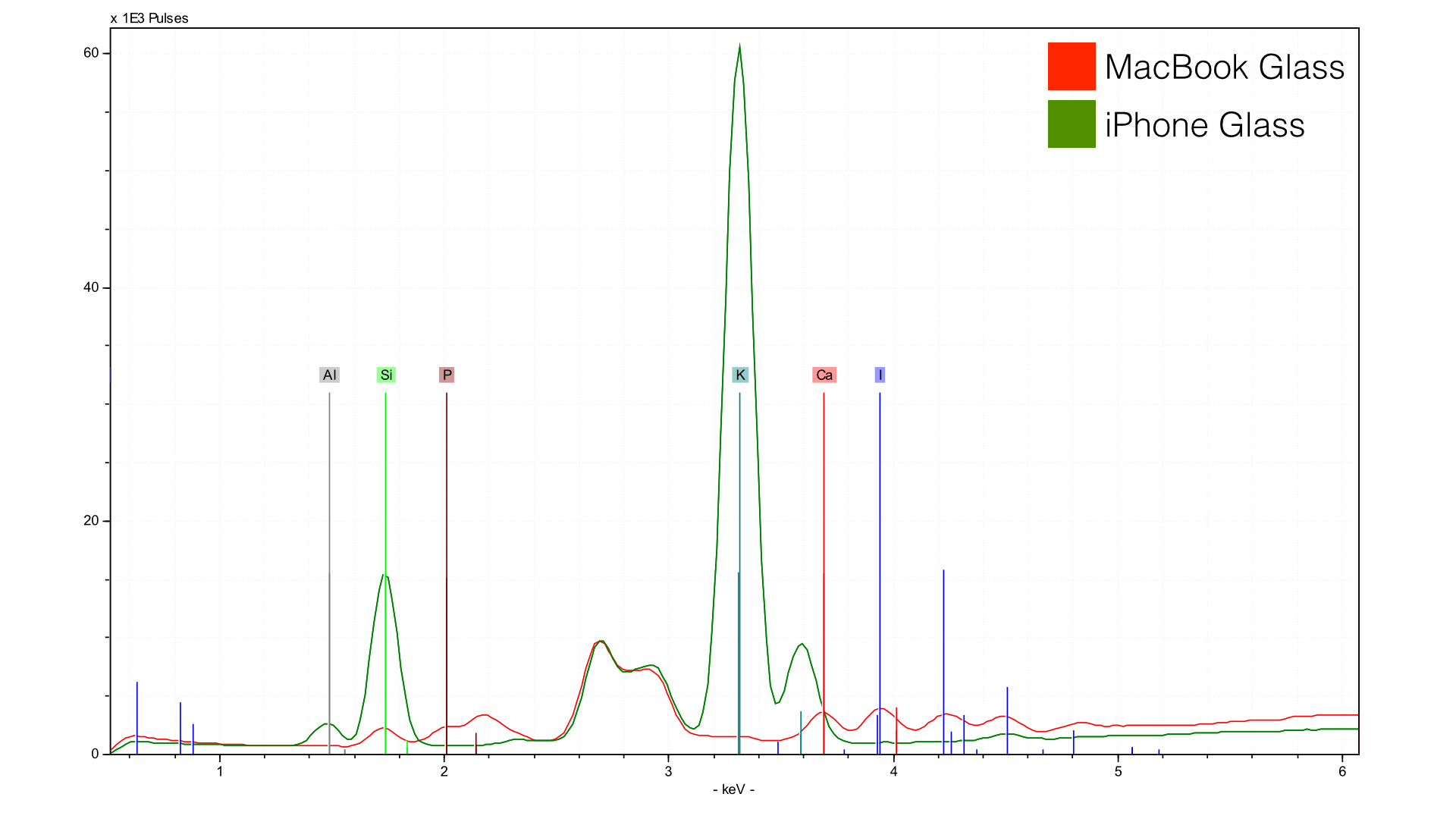Click the x 1E3 Pulses label

(x=149, y=18)
